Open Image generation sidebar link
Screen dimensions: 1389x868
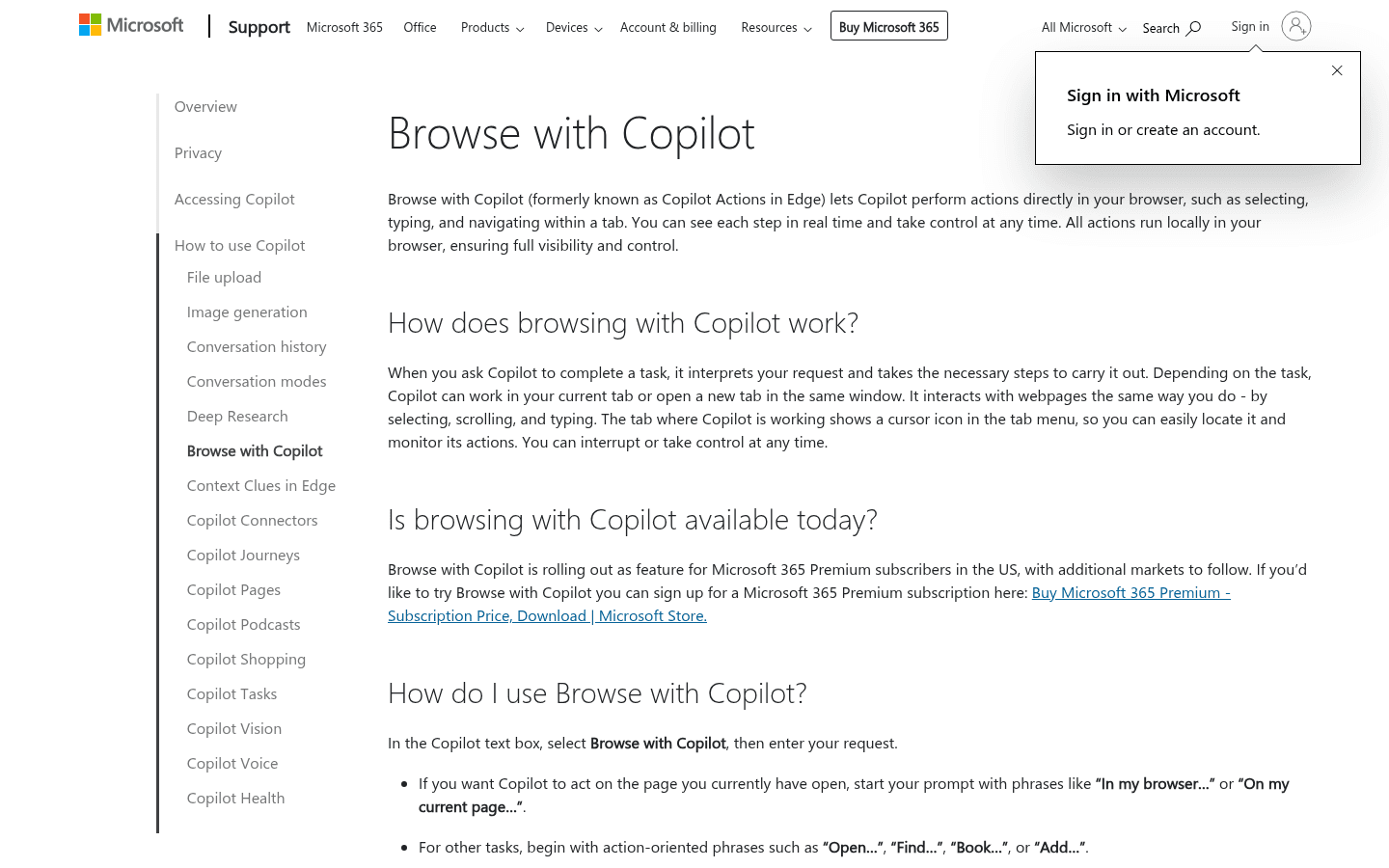pyautogui.click(x=247, y=312)
